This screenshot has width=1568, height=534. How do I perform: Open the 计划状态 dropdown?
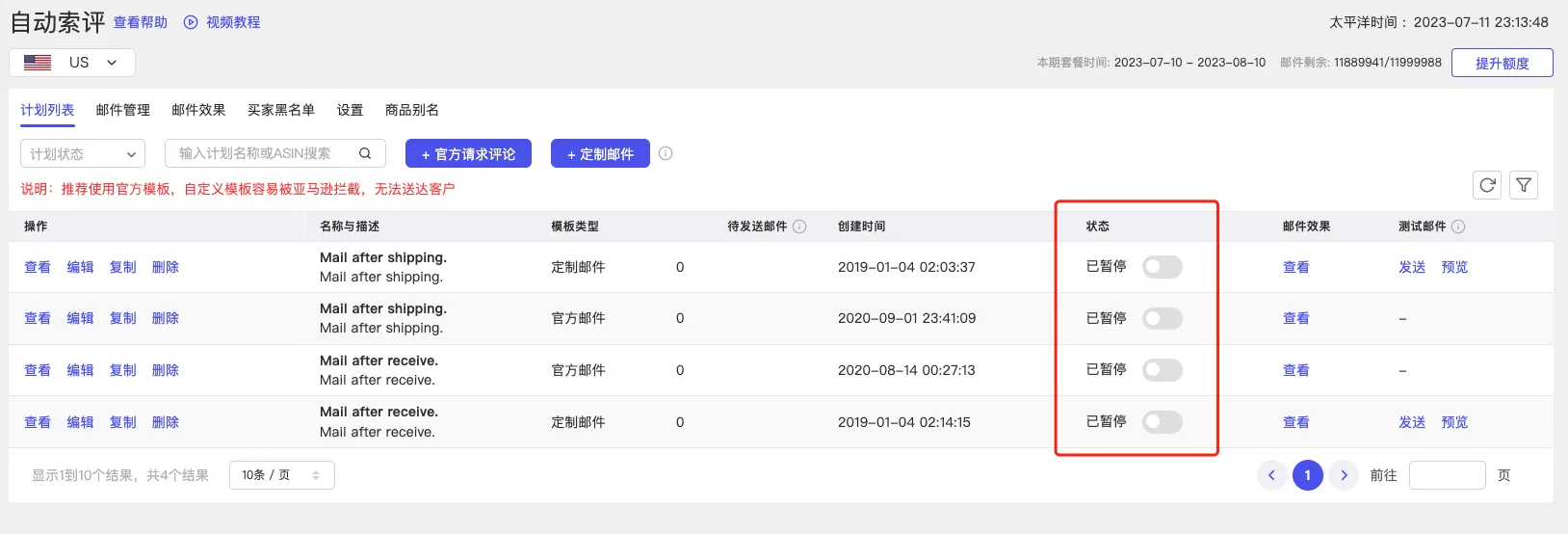click(x=83, y=153)
